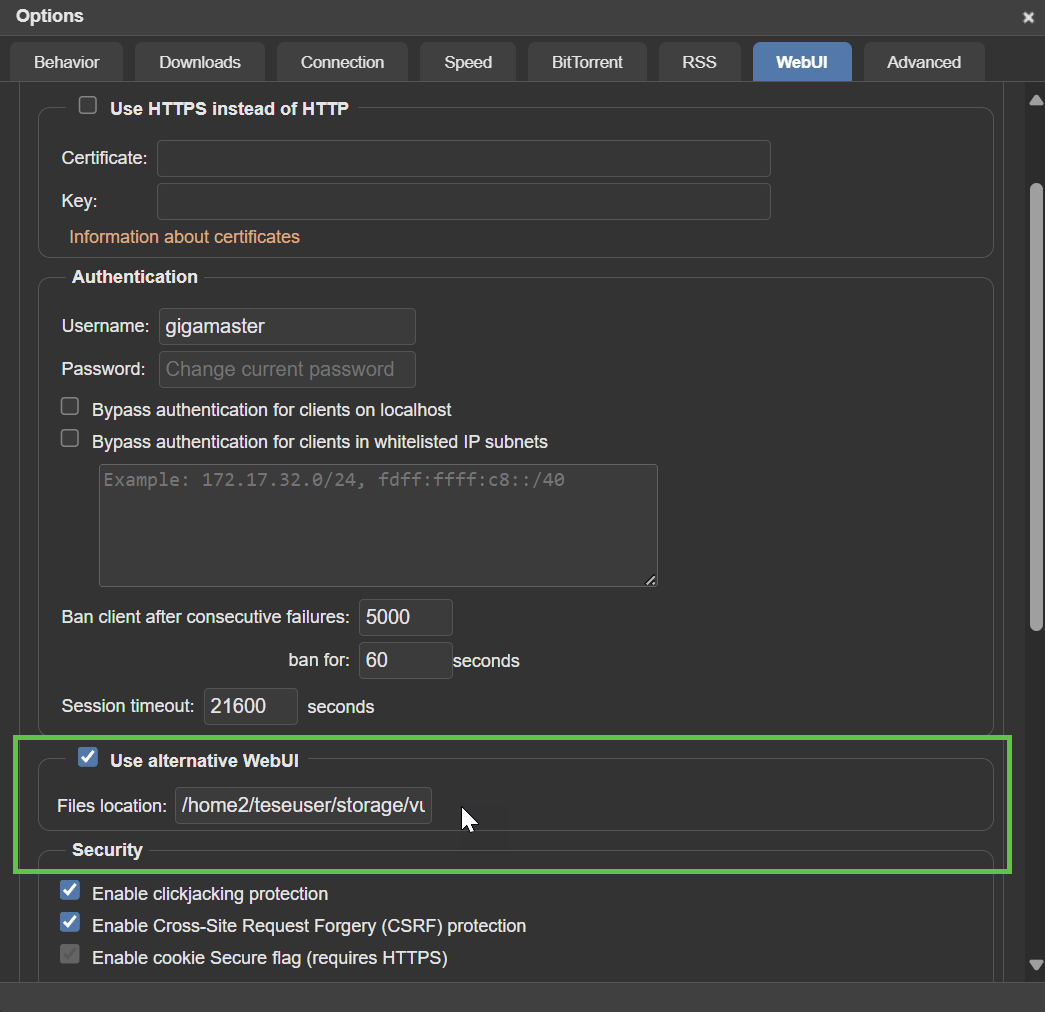The height and width of the screenshot is (1012, 1045).
Task: Click the whitelisted IP subnets text area
Action: click(378, 525)
